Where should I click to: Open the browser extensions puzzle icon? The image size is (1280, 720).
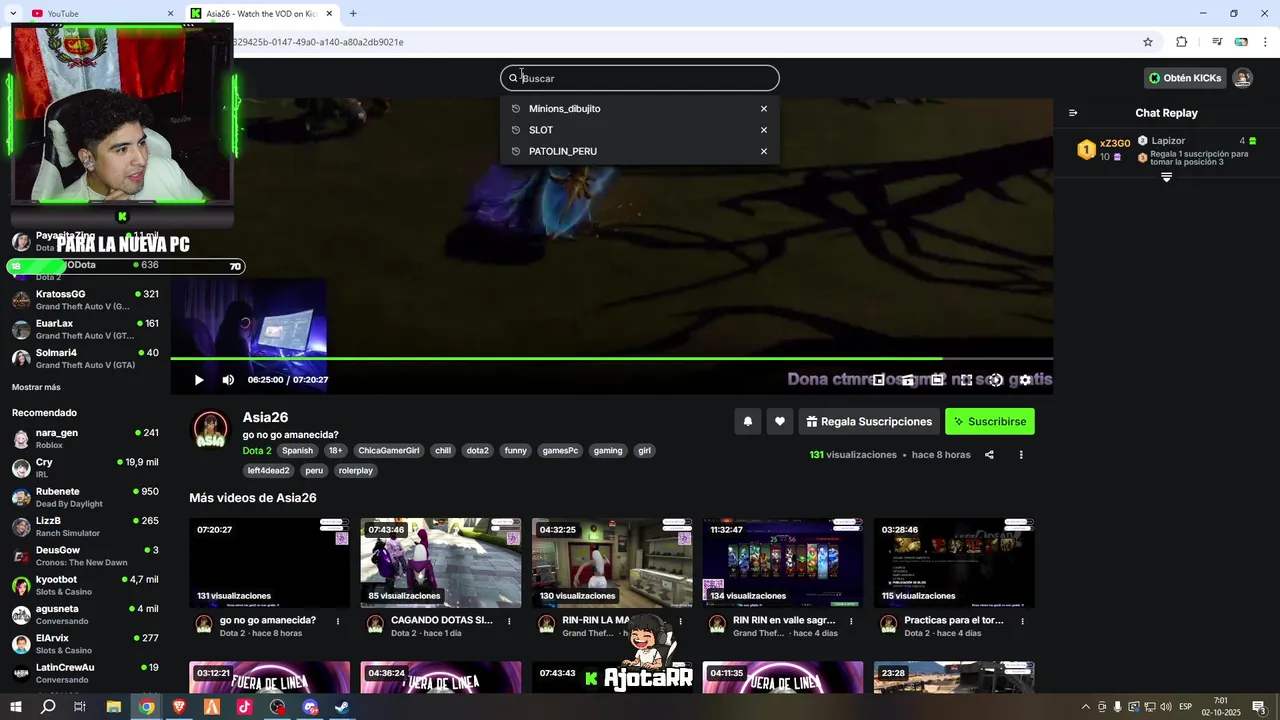(1181, 42)
